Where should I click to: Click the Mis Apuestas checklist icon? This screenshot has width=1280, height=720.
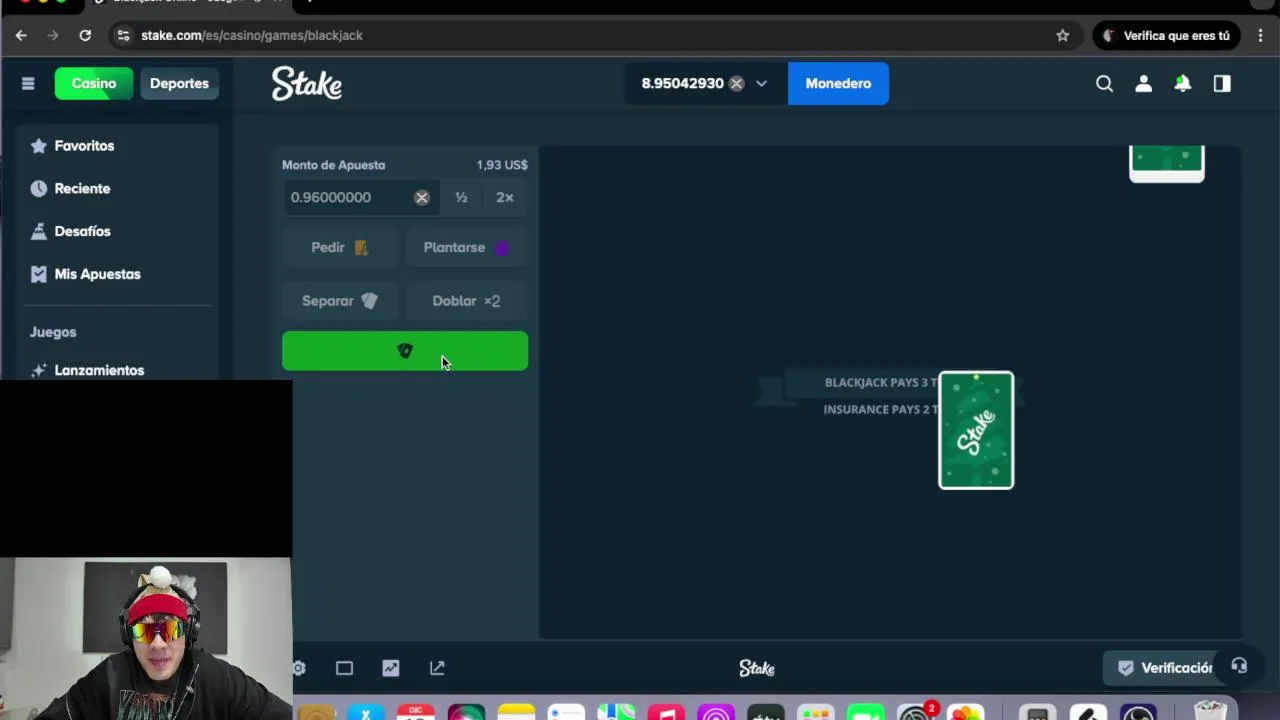pos(39,274)
